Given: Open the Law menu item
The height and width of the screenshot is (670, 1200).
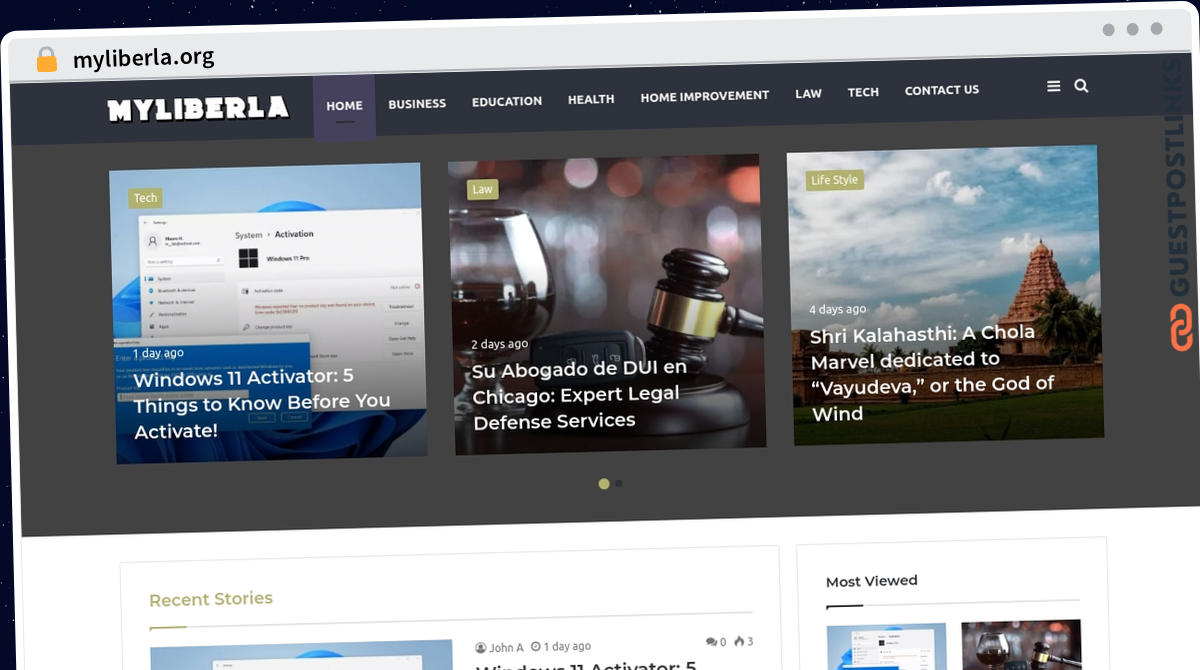Looking at the screenshot, I should pyautogui.click(x=808, y=93).
